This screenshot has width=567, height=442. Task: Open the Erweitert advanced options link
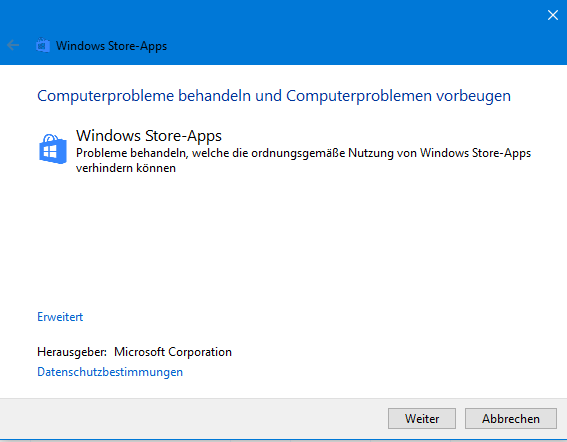pos(60,317)
